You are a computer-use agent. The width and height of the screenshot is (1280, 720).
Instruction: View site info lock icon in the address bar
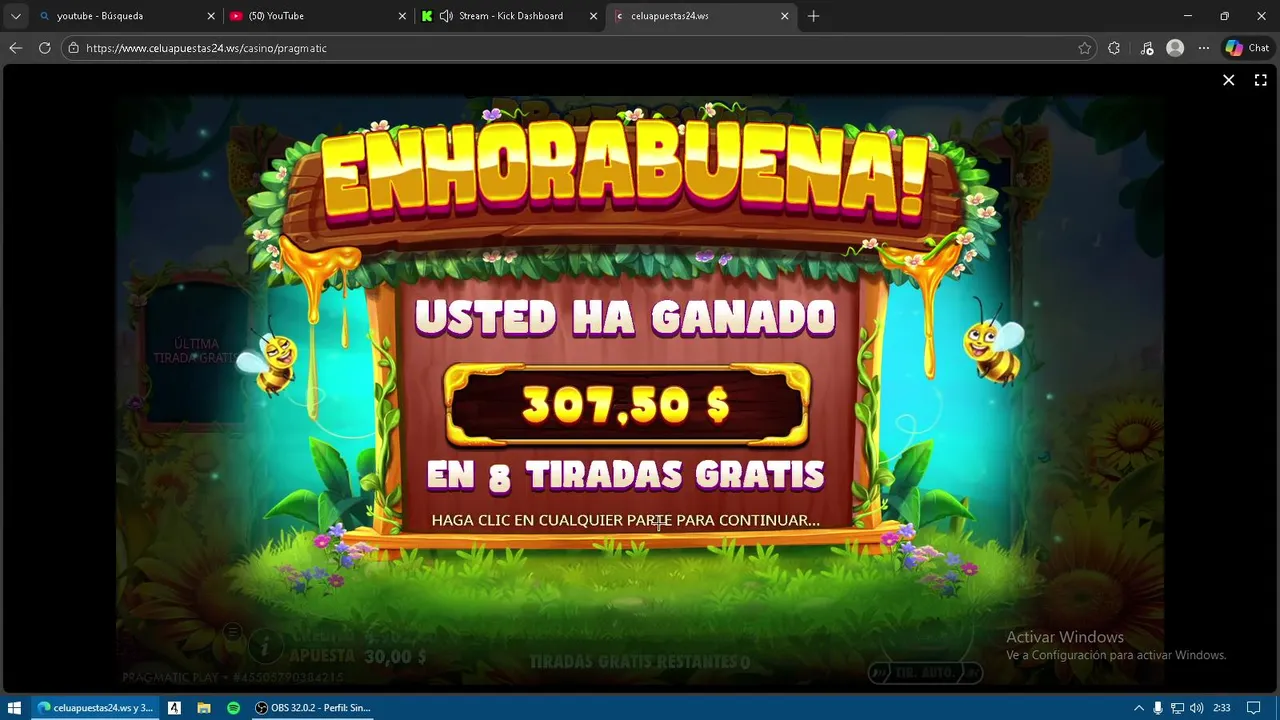click(x=74, y=48)
